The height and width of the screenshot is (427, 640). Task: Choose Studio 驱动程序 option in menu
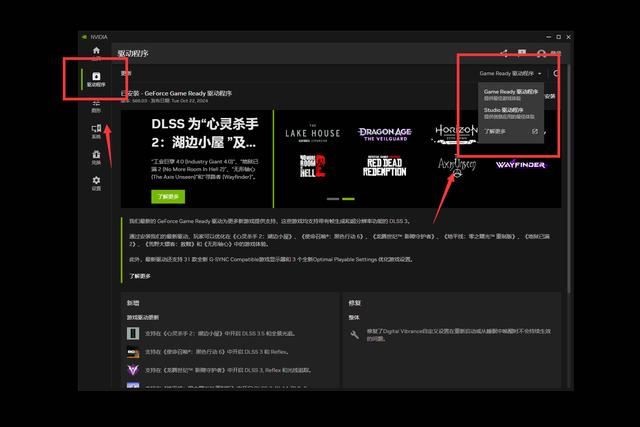pos(504,112)
